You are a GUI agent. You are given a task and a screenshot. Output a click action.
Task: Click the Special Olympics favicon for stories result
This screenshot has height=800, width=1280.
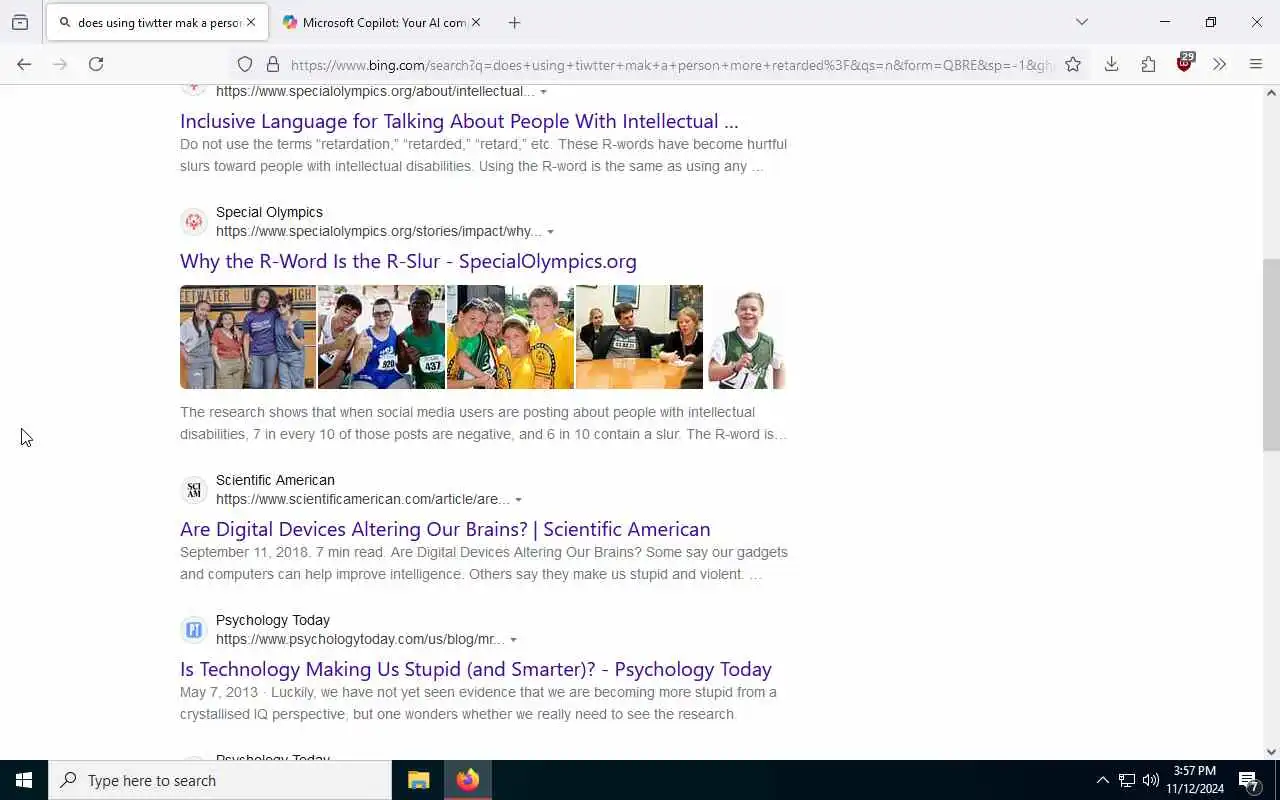(x=194, y=221)
